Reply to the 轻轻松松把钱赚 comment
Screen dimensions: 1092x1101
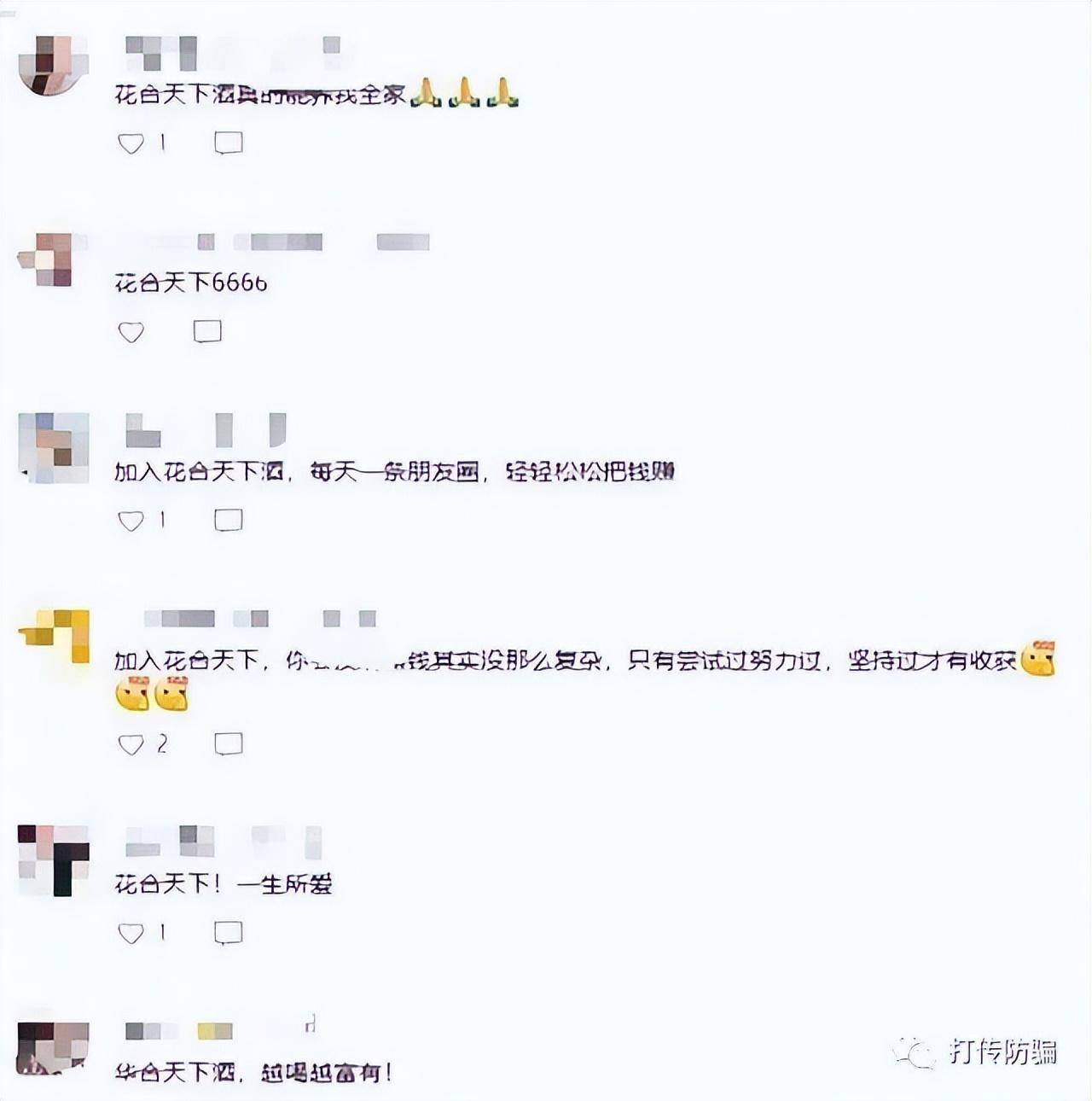click(x=229, y=520)
